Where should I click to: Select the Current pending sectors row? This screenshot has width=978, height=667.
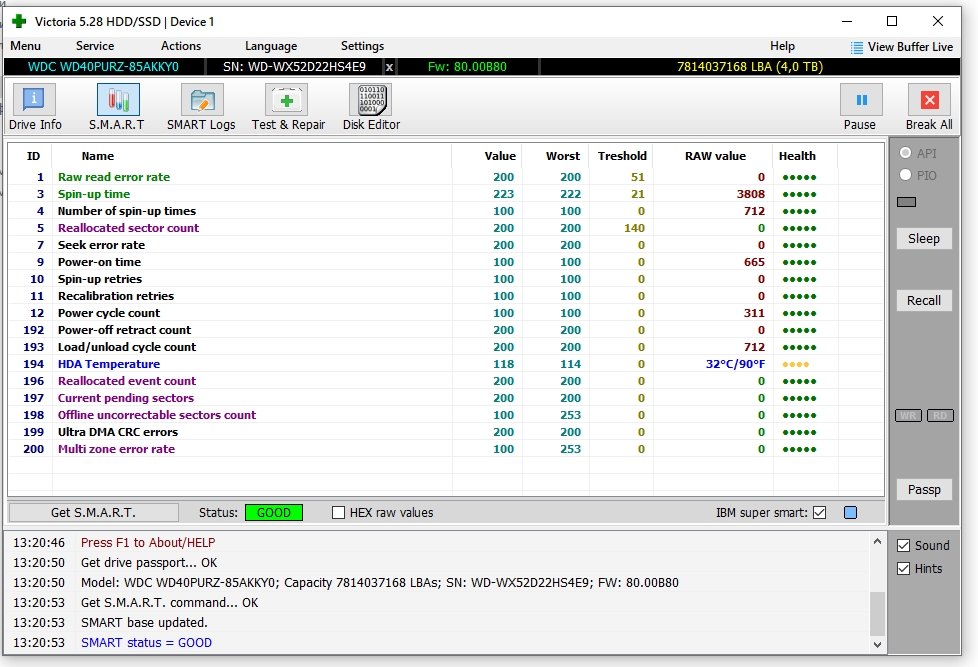(x=446, y=398)
